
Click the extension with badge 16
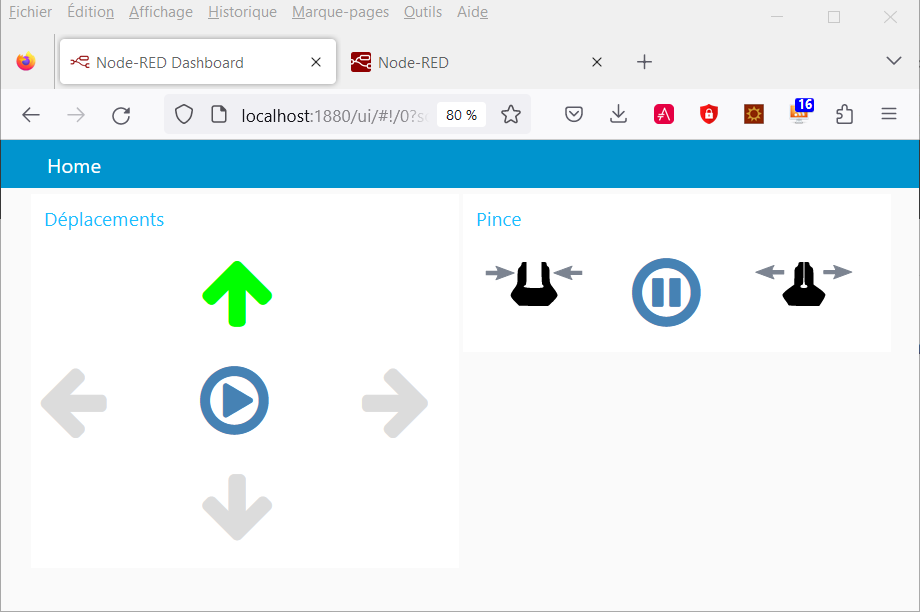pyautogui.click(x=800, y=111)
